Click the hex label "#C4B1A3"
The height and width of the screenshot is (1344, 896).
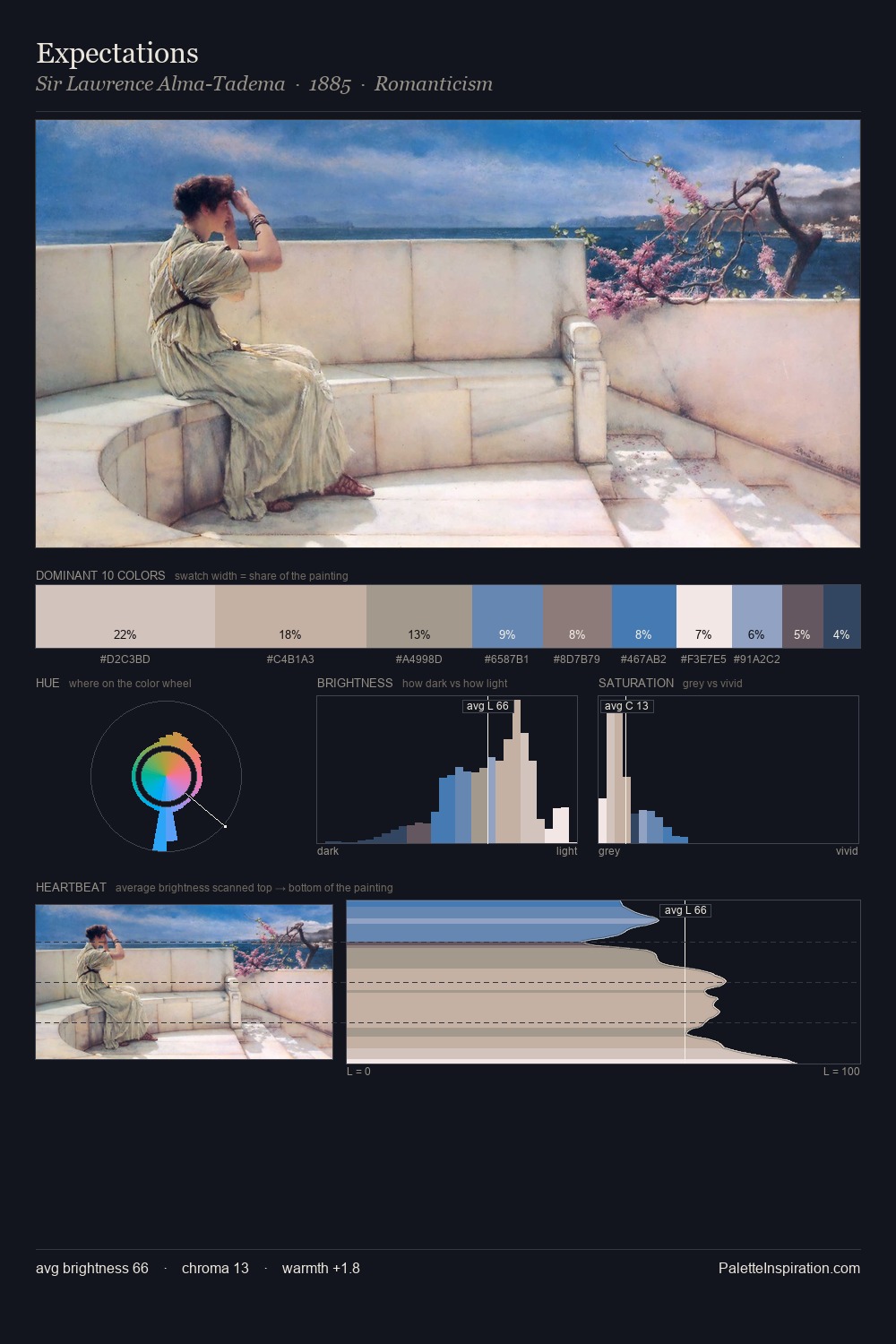click(x=290, y=659)
